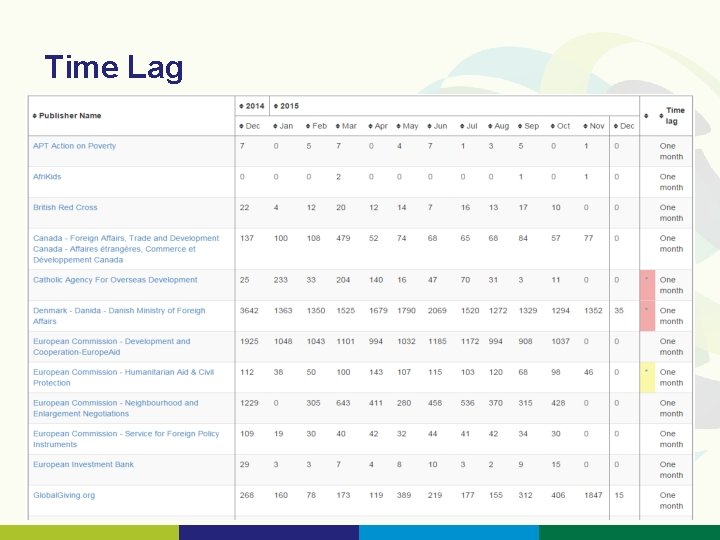This screenshot has height=540, width=720.
Task: Open APT Action on Poverty publisher link
Action: click(74, 146)
